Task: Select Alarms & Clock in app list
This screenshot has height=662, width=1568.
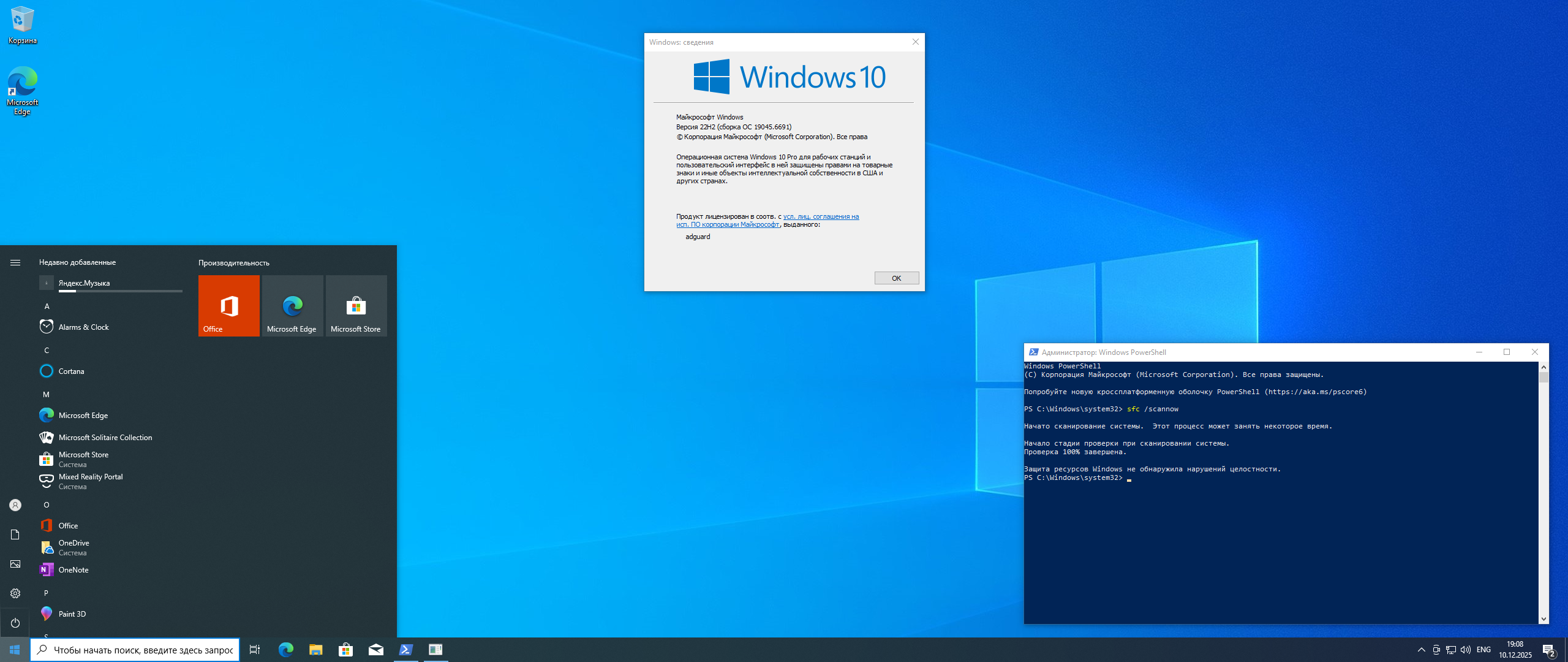Action: pyautogui.click(x=83, y=327)
